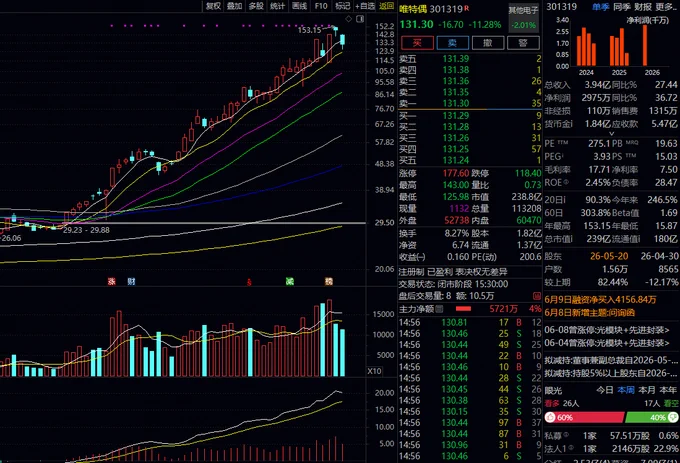Click the 涨停 177.60 limit-up price
The image size is (680, 463).
456,173
